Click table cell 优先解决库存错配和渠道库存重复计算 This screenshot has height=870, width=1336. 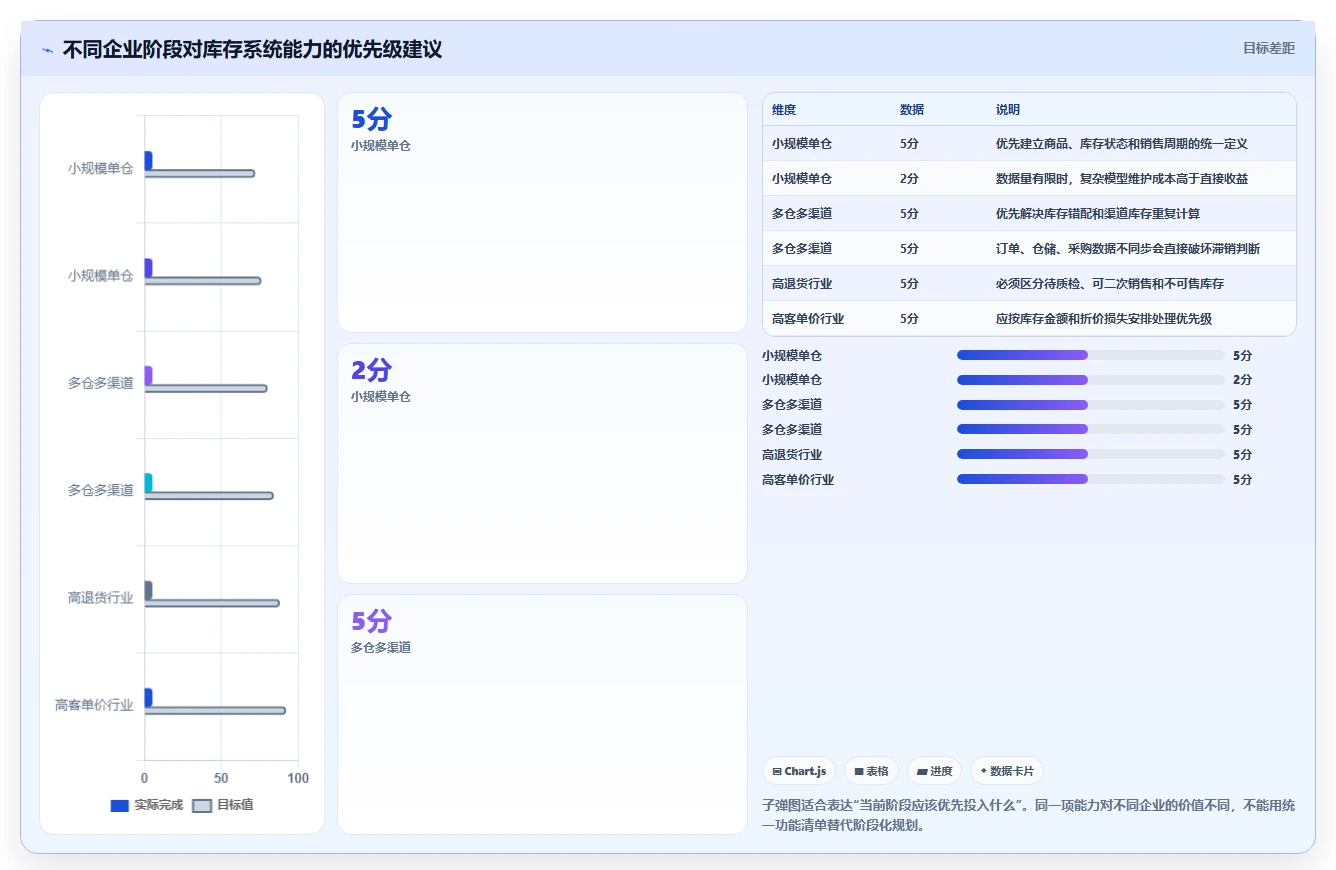pyautogui.click(x=1098, y=214)
